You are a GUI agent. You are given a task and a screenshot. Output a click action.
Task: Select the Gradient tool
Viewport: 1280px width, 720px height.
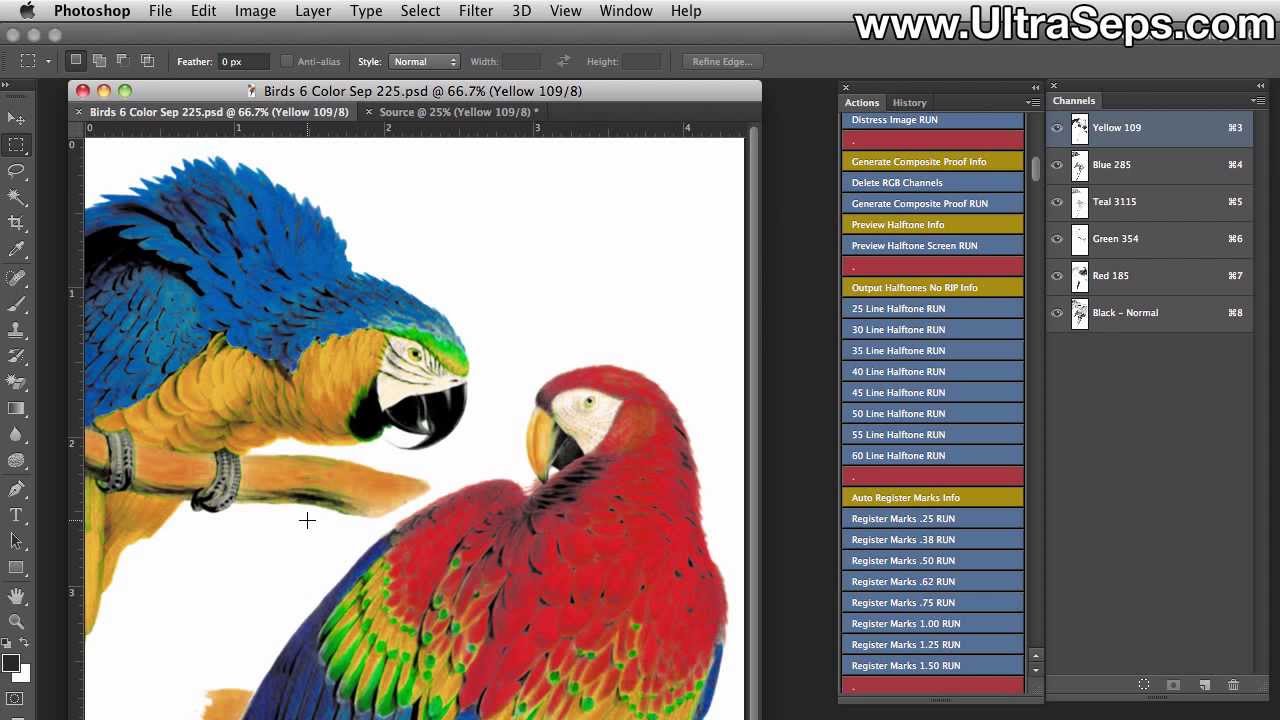(x=16, y=408)
